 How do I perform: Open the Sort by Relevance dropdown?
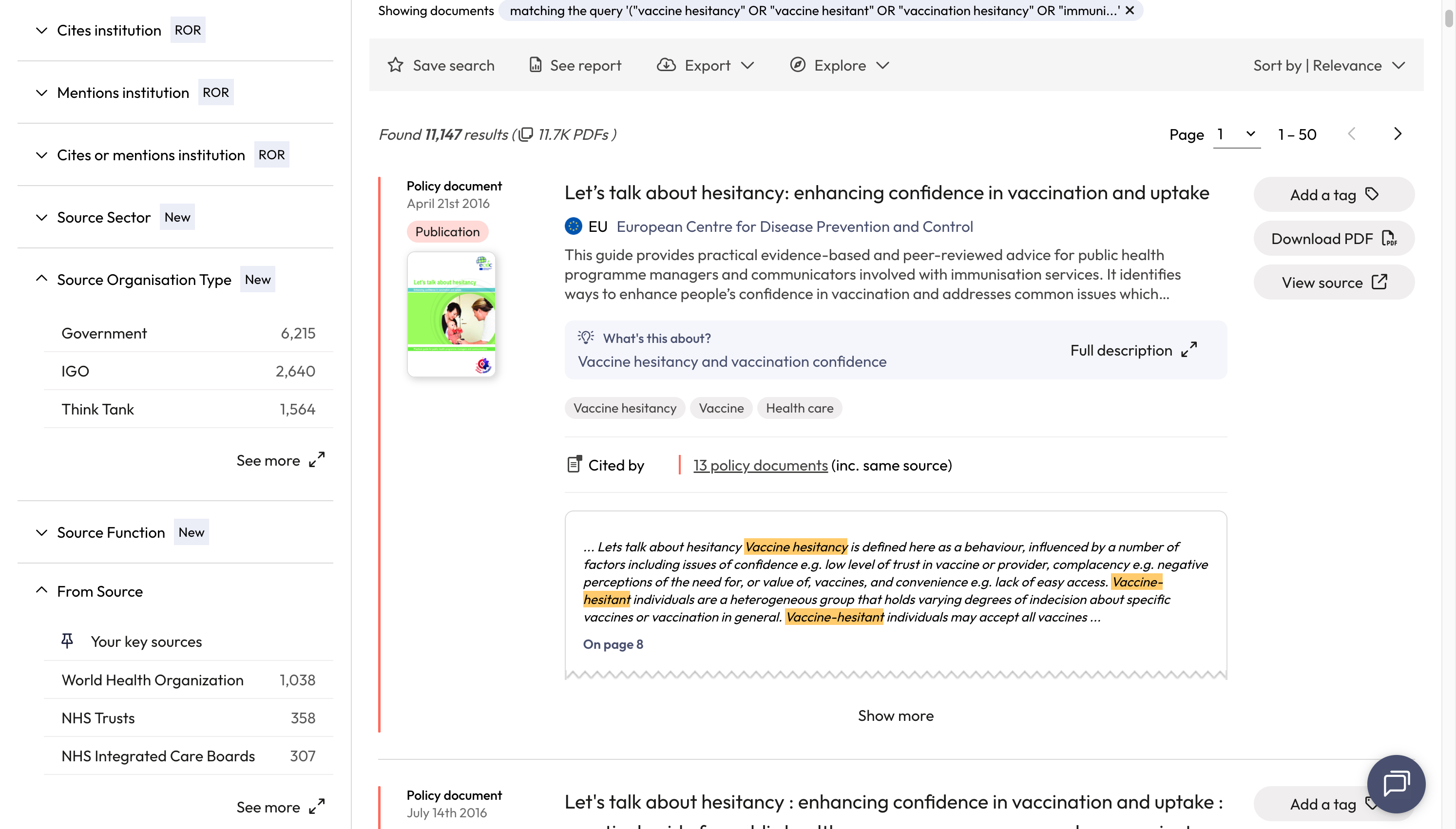click(1329, 65)
